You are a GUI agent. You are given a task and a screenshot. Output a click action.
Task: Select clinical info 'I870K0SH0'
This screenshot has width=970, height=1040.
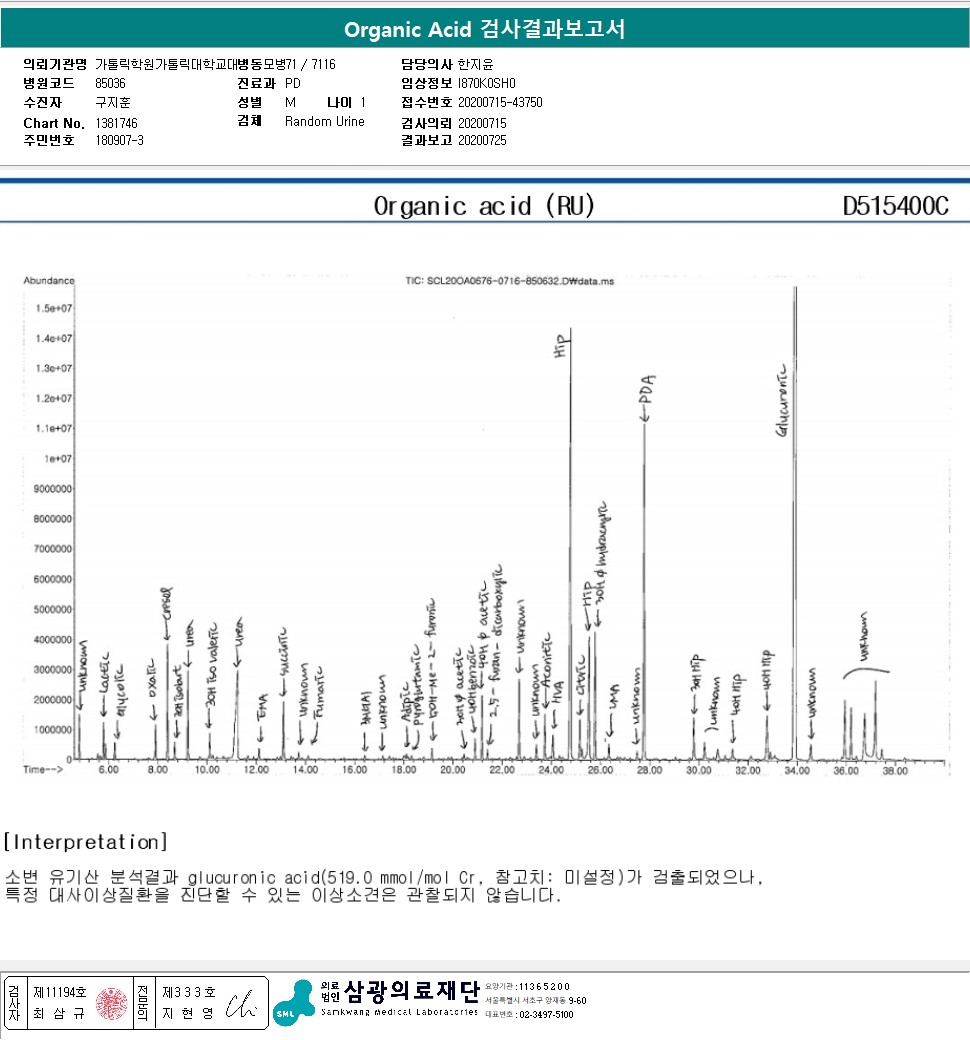(486, 84)
